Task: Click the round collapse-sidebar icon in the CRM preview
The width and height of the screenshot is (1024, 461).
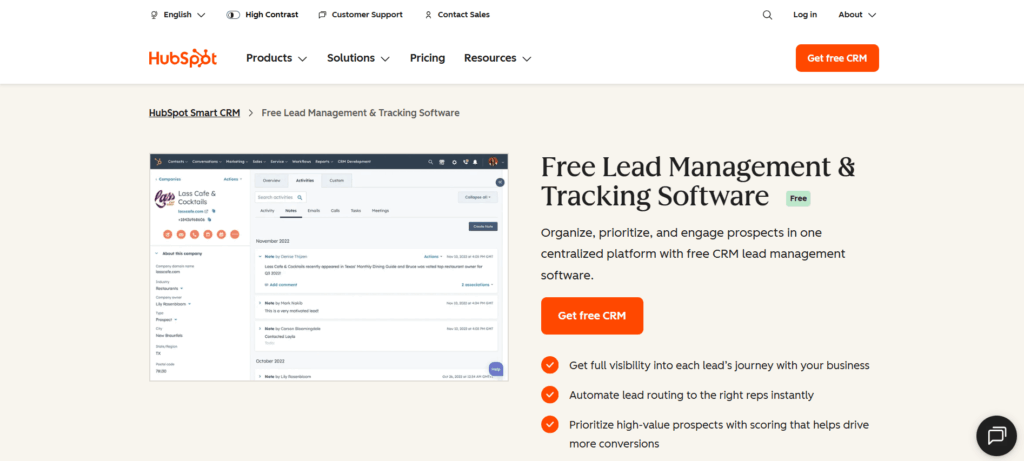Action: 500,182
